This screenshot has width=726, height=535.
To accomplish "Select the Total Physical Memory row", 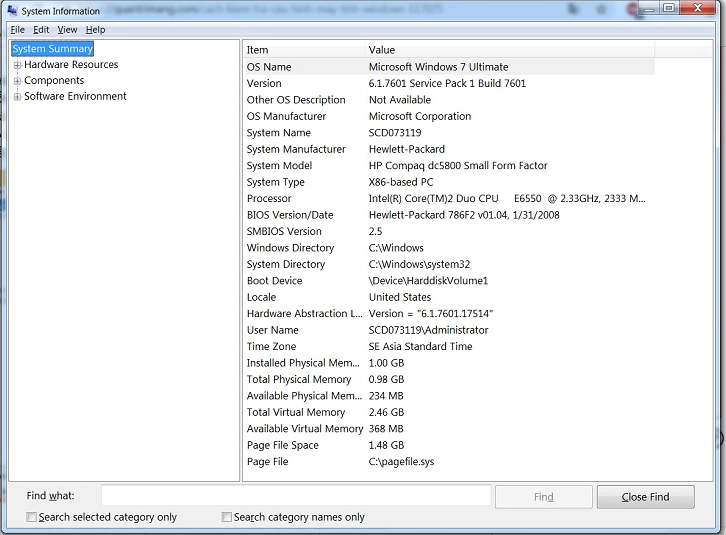I will tap(449, 379).
